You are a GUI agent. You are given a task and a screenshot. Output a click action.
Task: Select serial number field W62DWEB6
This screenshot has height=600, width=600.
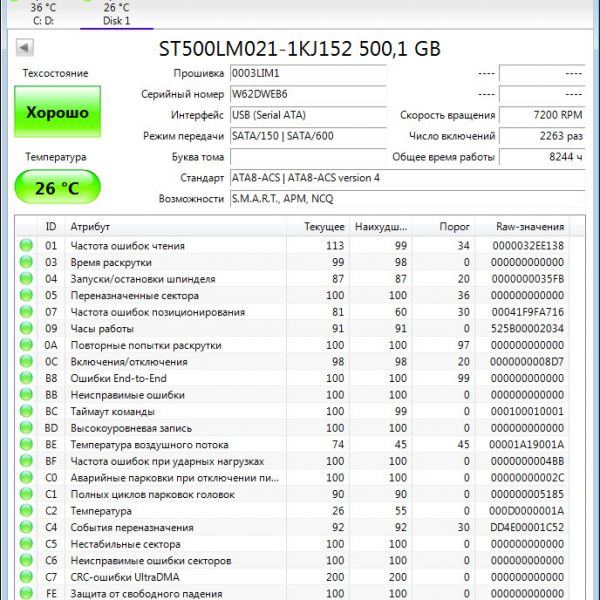[308, 94]
